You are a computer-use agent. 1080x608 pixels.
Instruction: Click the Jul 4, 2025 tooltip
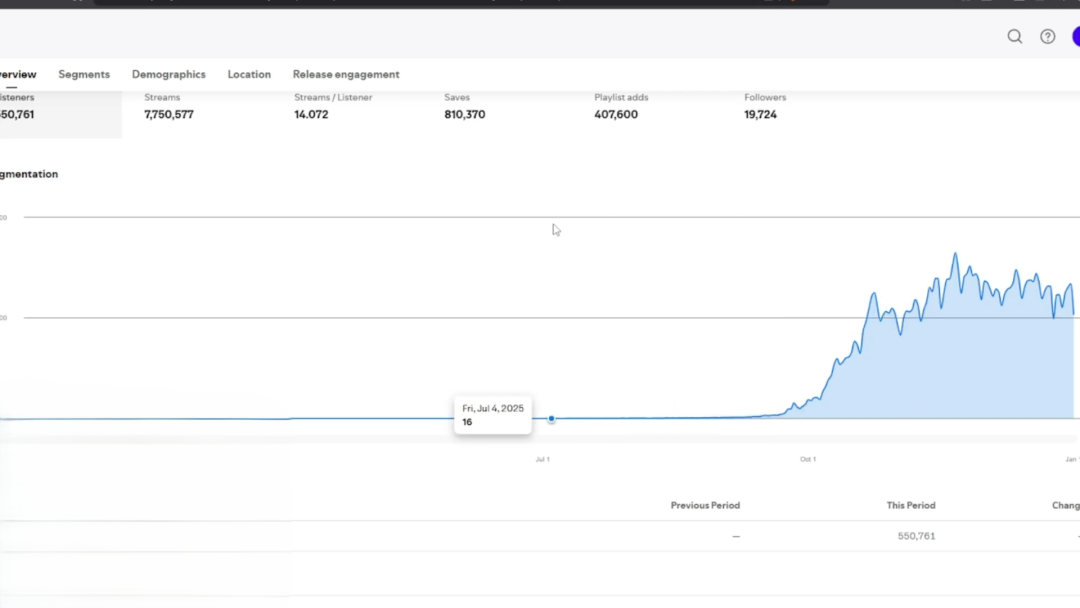point(492,415)
